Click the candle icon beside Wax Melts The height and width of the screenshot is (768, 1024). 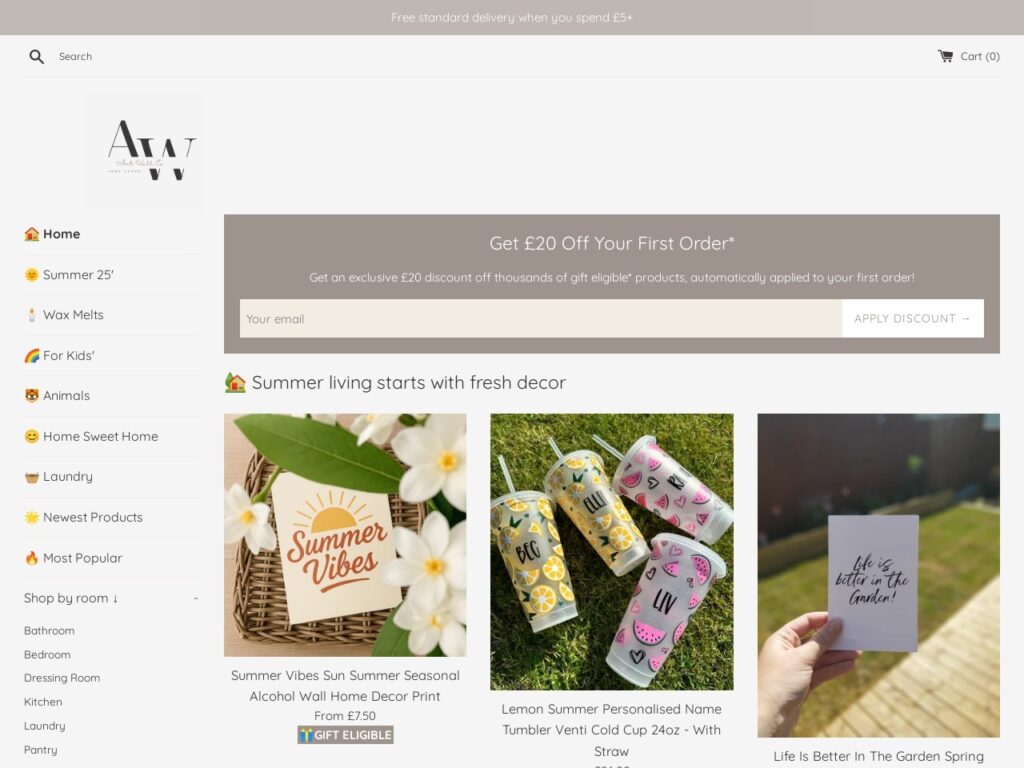tap(31, 315)
